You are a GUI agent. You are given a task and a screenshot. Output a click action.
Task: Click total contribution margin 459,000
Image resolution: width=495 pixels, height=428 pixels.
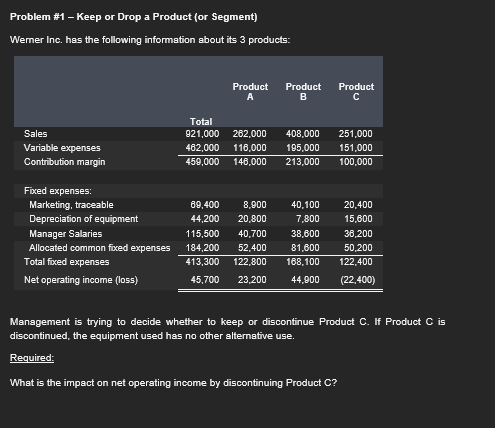pyautogui.click(x=202, y=162)
